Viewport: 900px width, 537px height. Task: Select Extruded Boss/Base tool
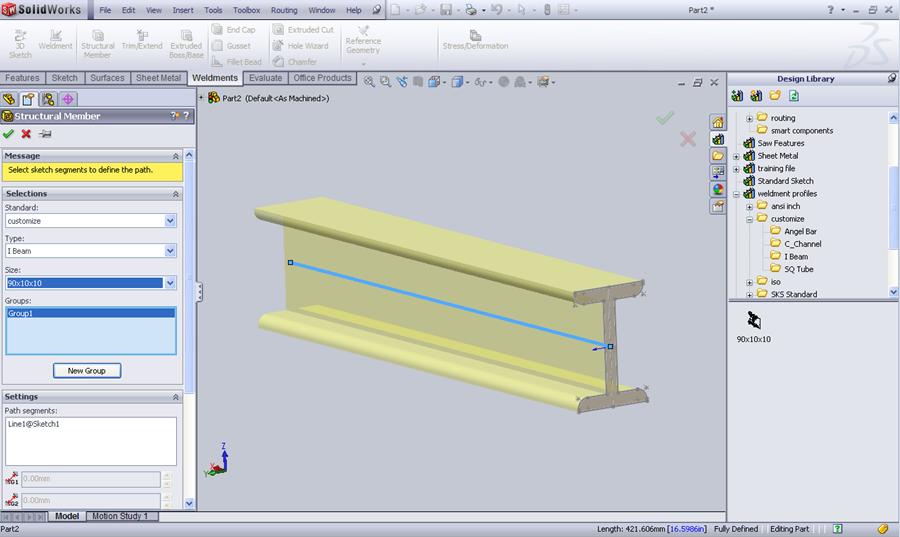click(x=186, y=44)
